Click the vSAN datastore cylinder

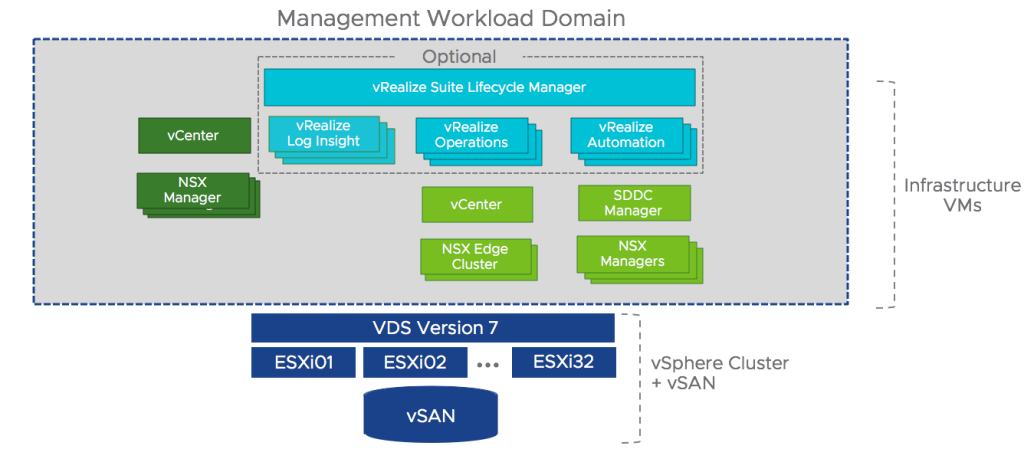(x=431, y=415)
